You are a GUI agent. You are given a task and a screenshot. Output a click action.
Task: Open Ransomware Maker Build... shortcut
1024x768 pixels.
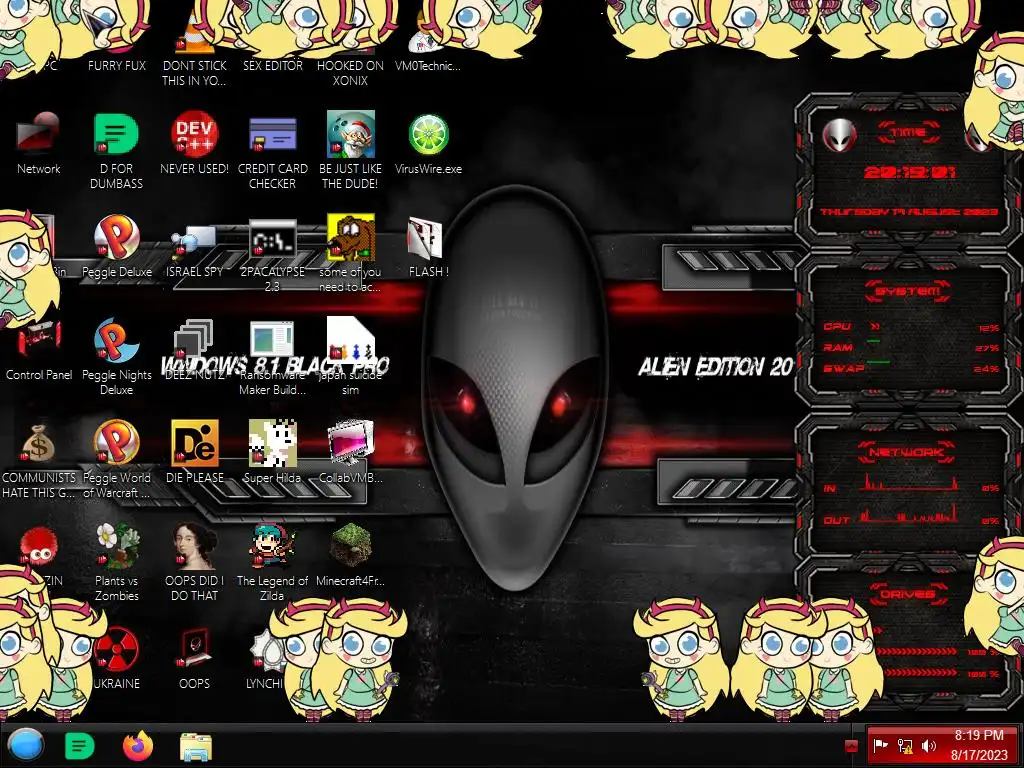coord(272,357)
